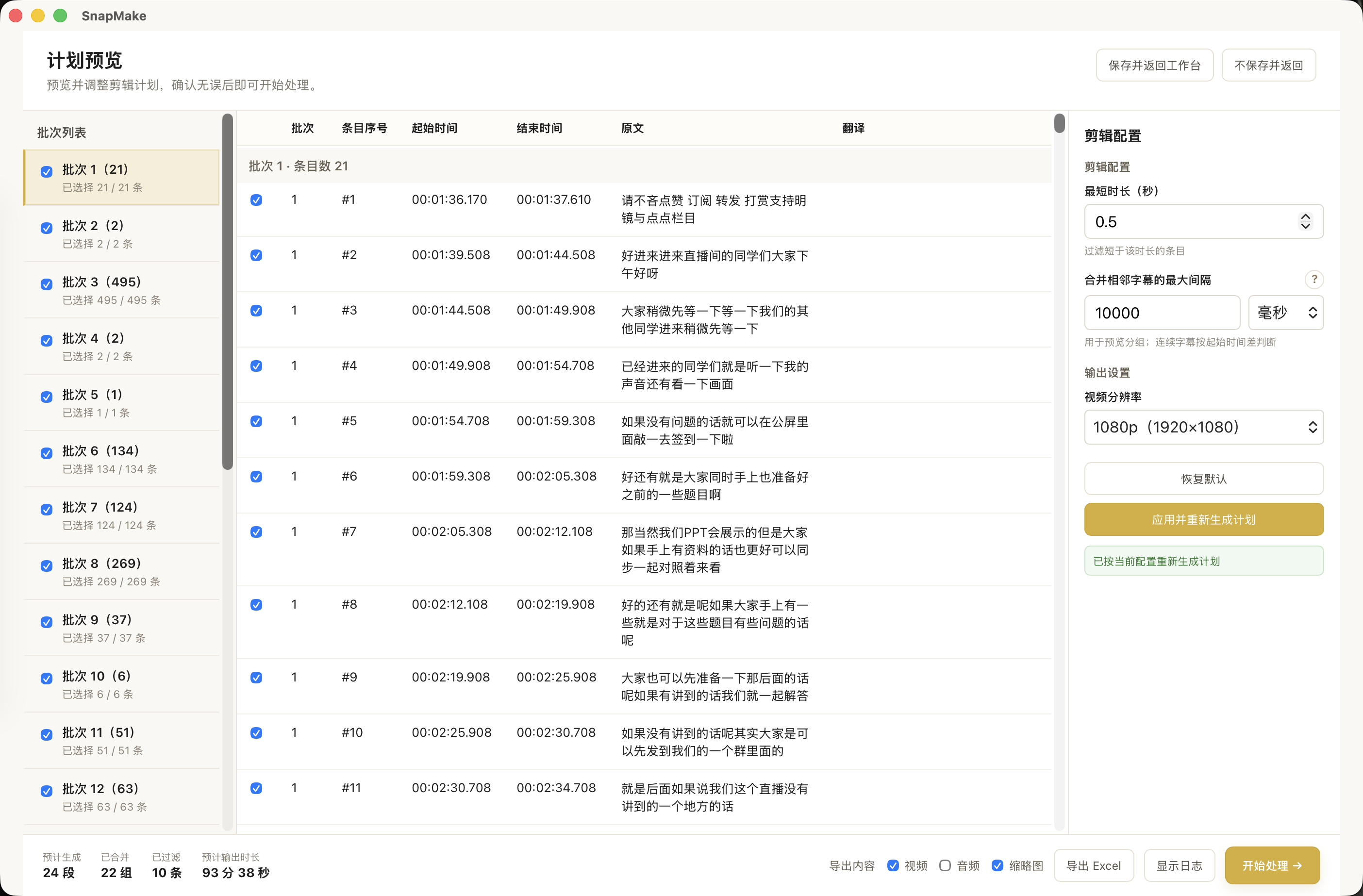Click the 已按当前配置重新生成计划 status message
1363x896 pixels.
tap(1203, 561)
